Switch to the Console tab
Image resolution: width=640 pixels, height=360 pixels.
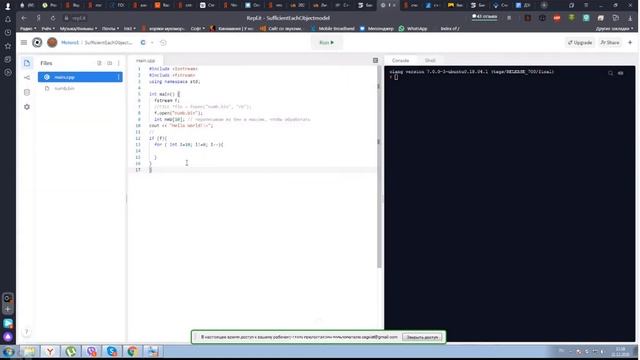tap(400, 60)
